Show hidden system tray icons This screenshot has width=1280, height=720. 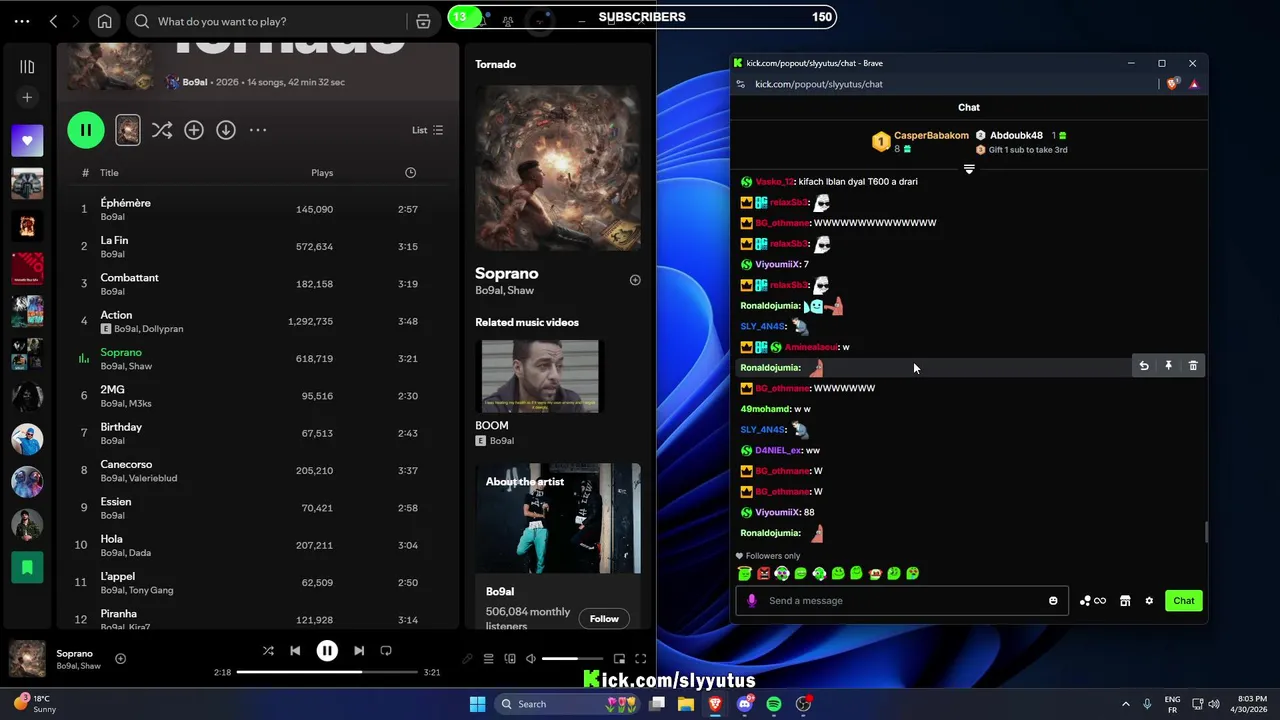(x=1125, y=704)
